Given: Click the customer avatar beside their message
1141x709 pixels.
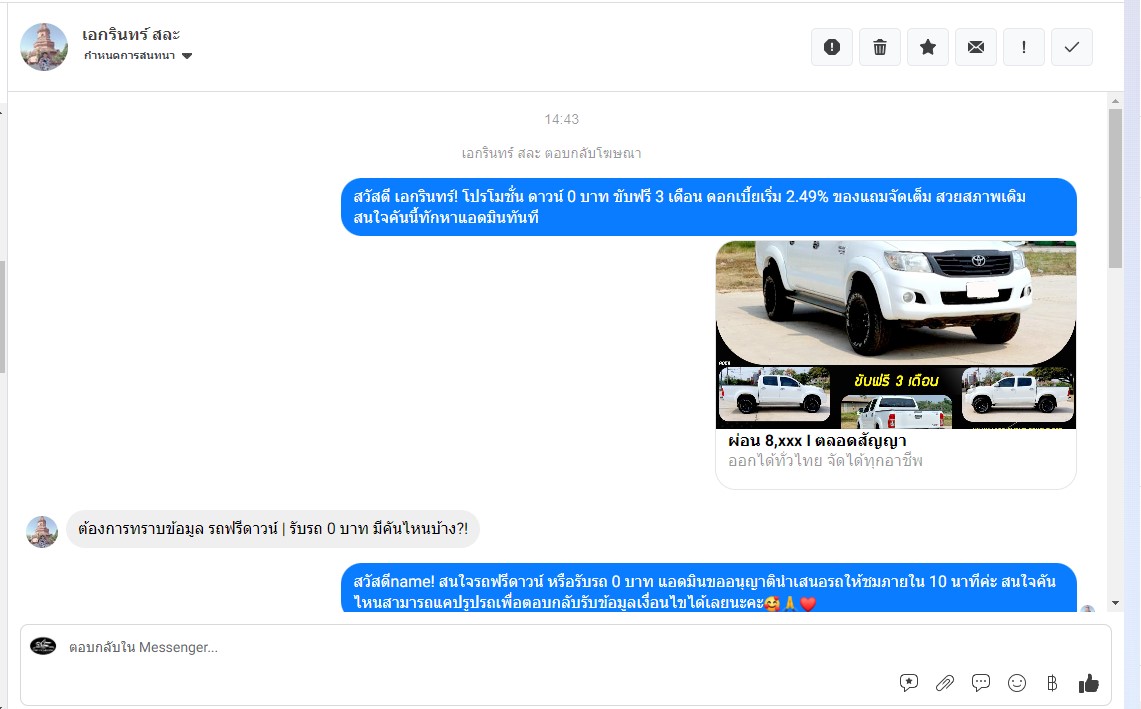Looking at the screenshot, I should pyautogui.click(x=42, y=531).
